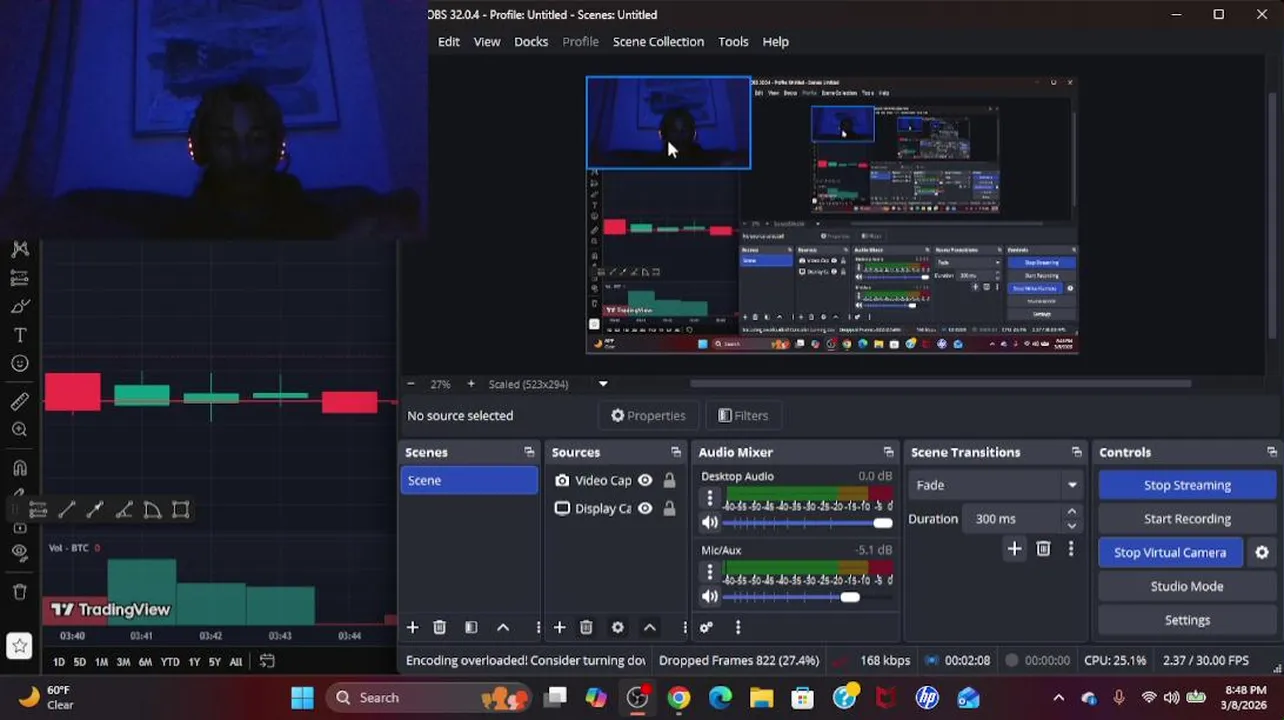Click Stop Streaming button
This screenshot has width=1284, height=720.
click(x=1187, y=485)
